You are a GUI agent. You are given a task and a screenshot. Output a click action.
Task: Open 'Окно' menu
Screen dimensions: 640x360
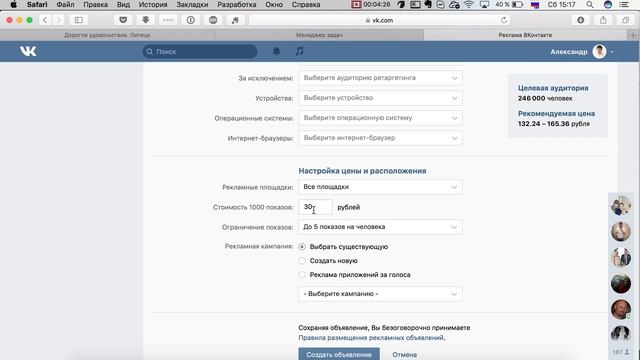[274, 4]
